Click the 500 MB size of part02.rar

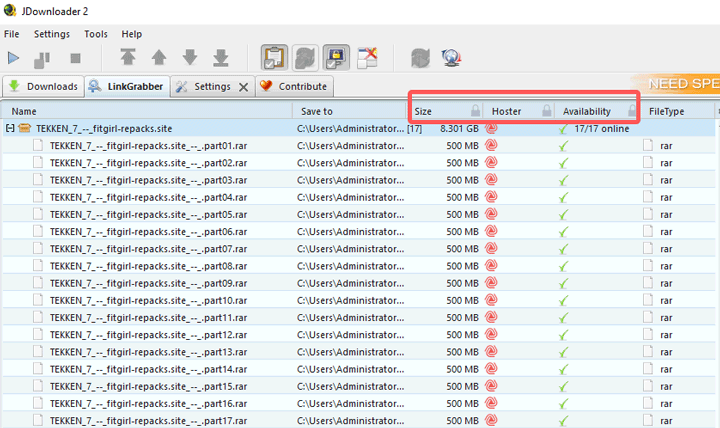462,163
